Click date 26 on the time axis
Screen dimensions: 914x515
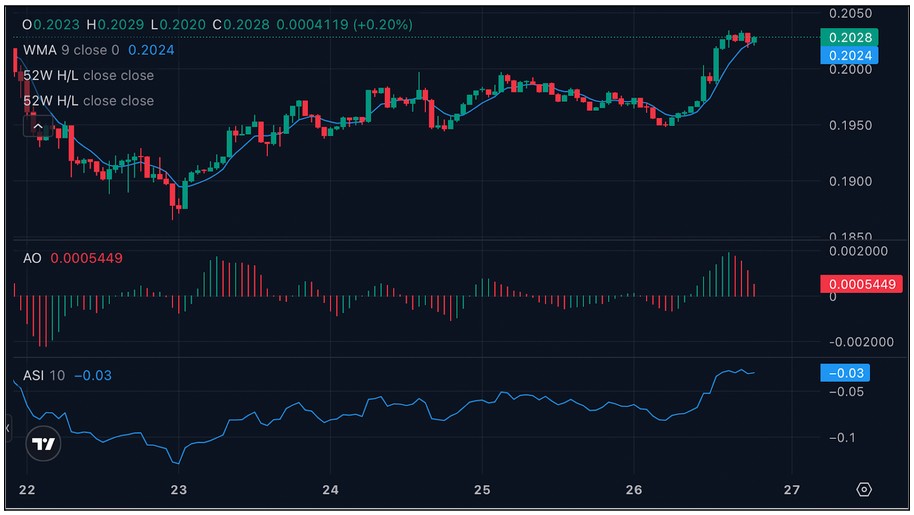pyautogui.click(x=634, y=491)
